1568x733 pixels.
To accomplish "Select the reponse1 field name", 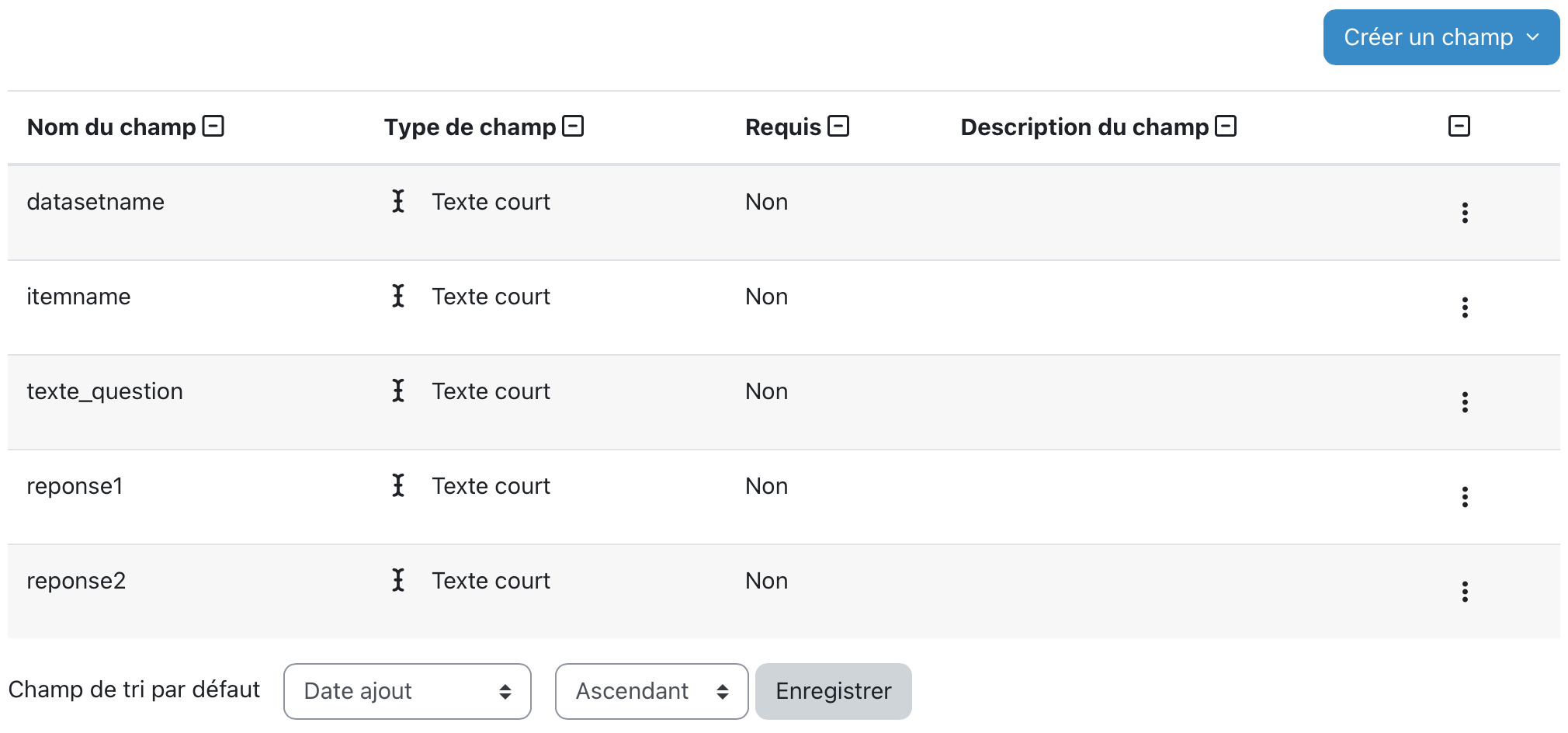I will 75,486.
